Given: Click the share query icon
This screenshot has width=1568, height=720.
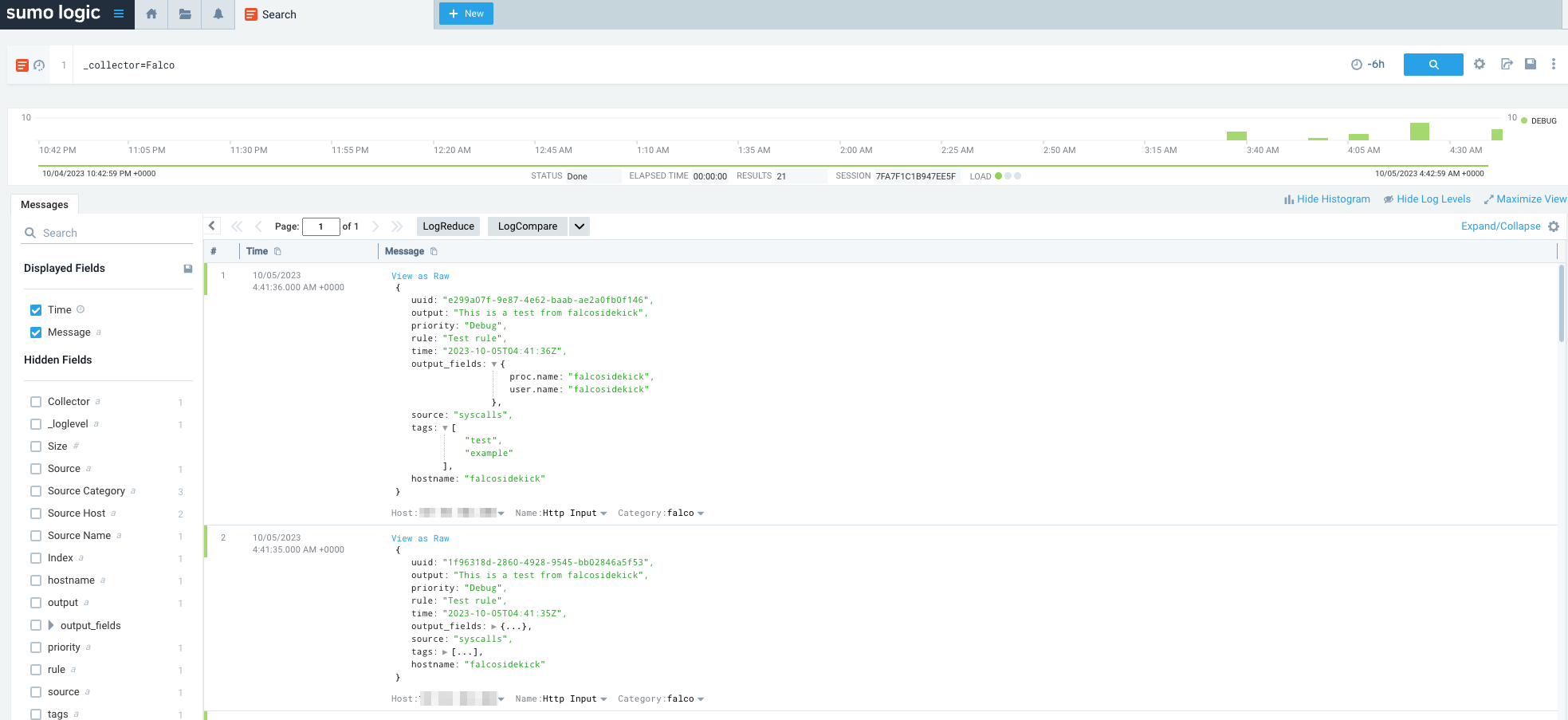Looking at the screenshot, I should 1506,65.
